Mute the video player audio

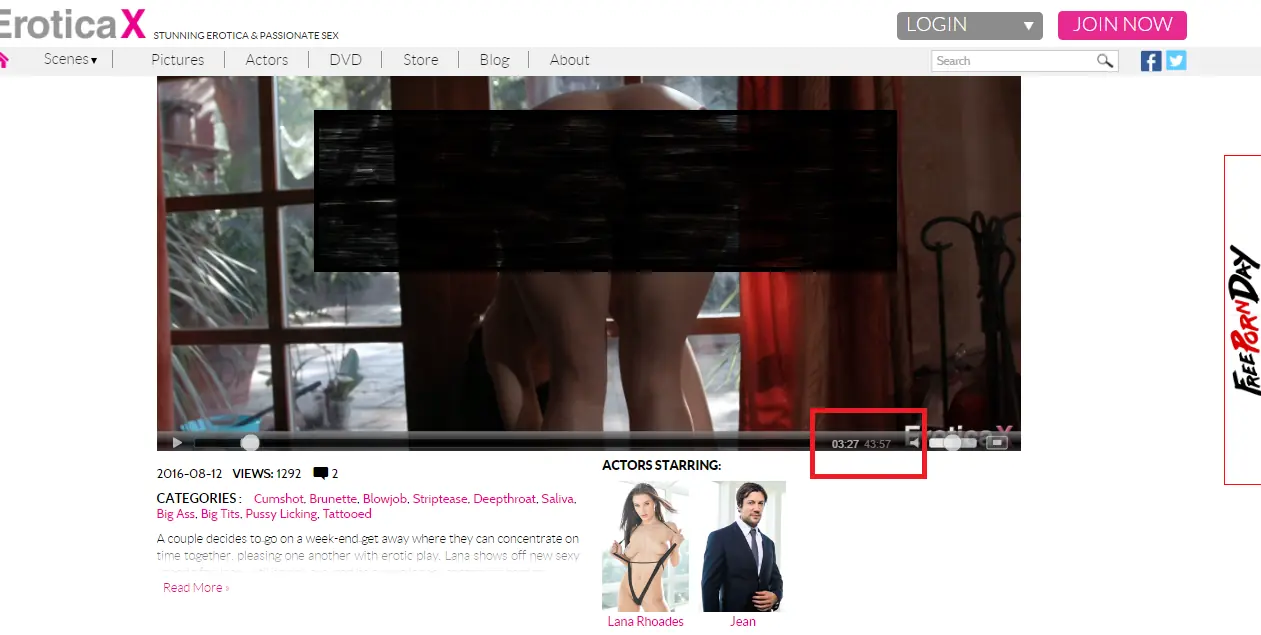click(x=913, y=442)
